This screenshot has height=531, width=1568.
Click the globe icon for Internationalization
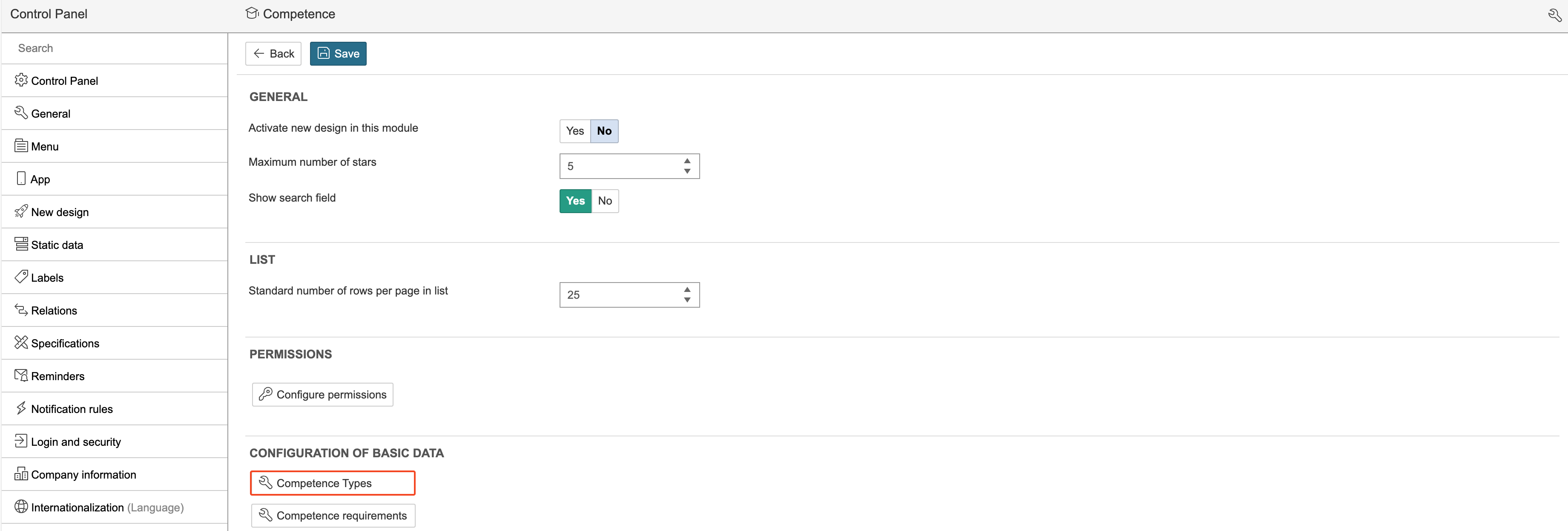[21, 507]
